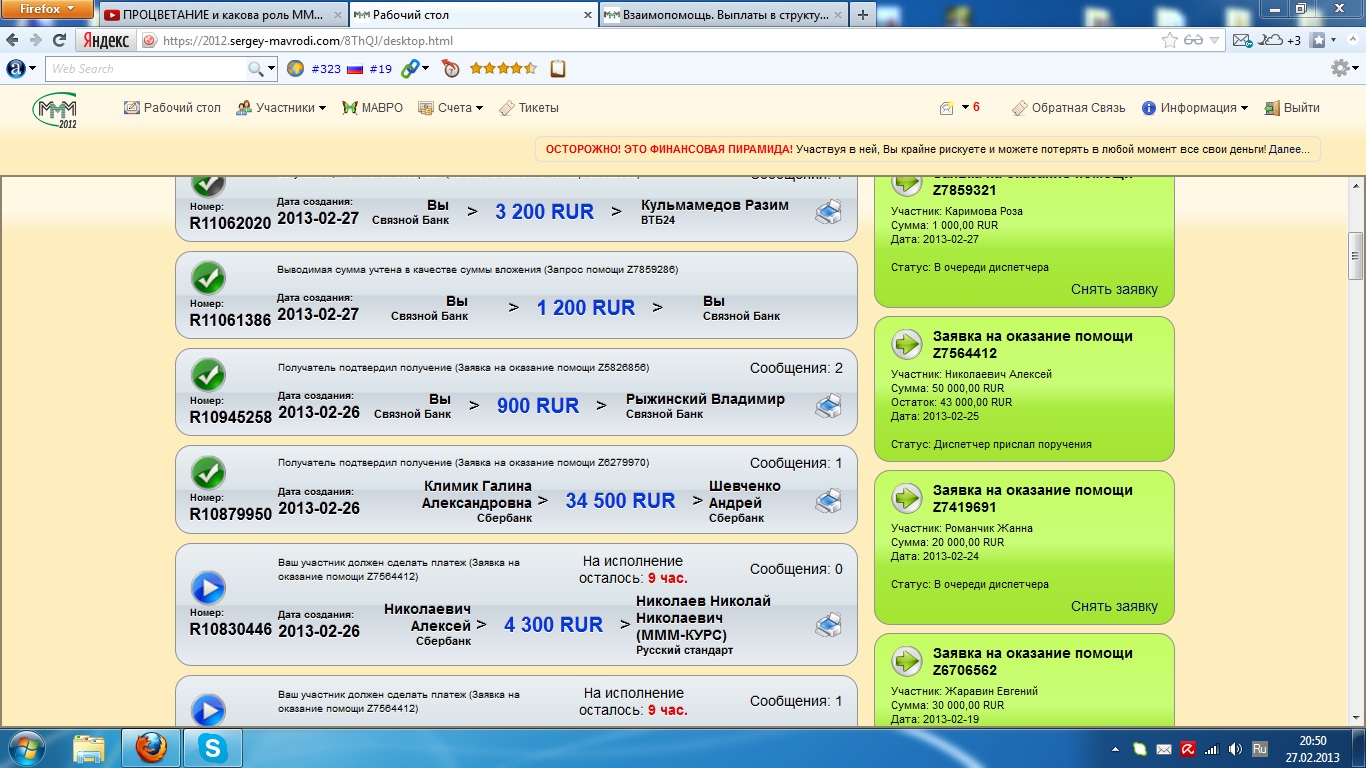Click green checkmark of order R11061386

(x=208, y=278)
